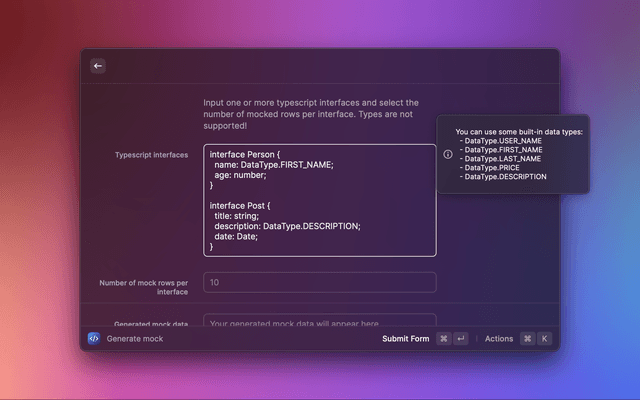Click the Generate mock extension icon
Image resolution: width=640 pixels, height=400 pixels.
click(94, 339)
